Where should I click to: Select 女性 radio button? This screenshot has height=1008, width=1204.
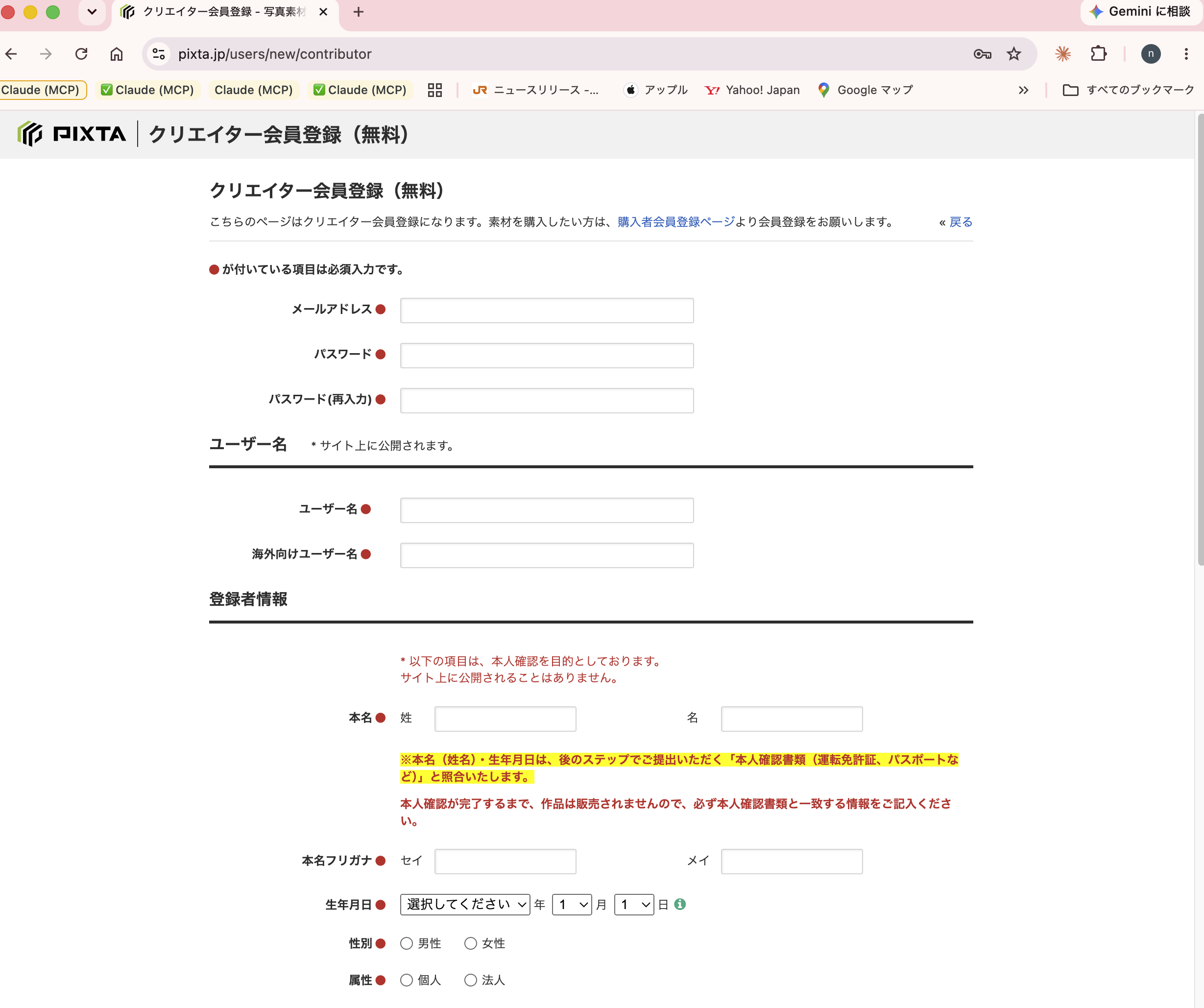coord(470,943)
